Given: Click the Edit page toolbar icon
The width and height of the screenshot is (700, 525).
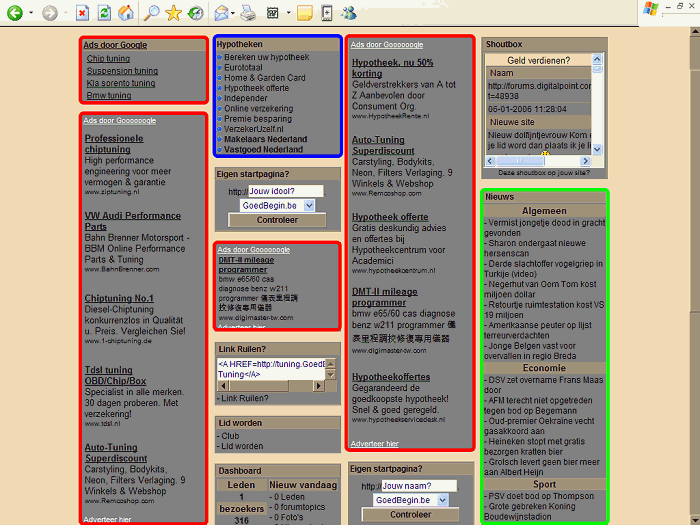Looking at the screenshot, I should 272,13.
